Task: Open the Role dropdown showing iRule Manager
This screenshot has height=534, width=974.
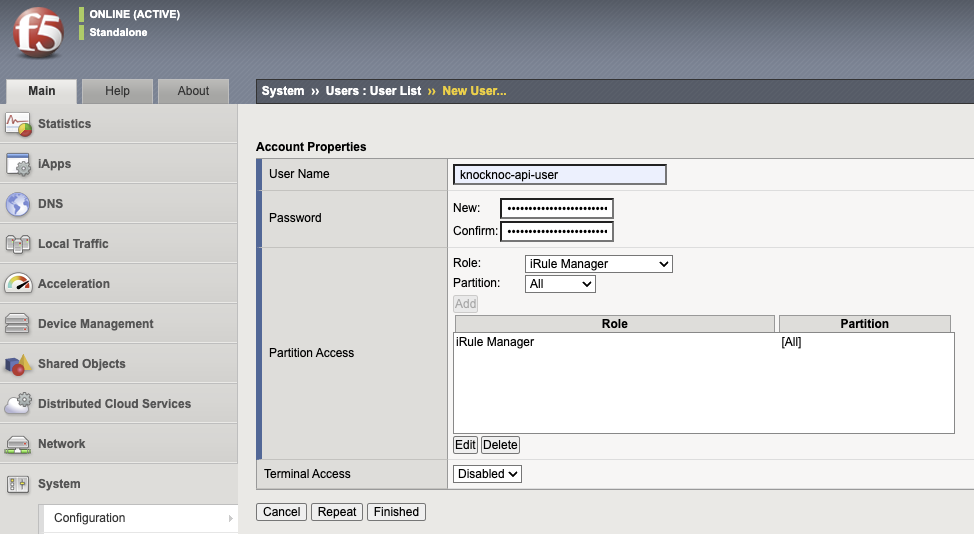Action: [x=598, y=264]
